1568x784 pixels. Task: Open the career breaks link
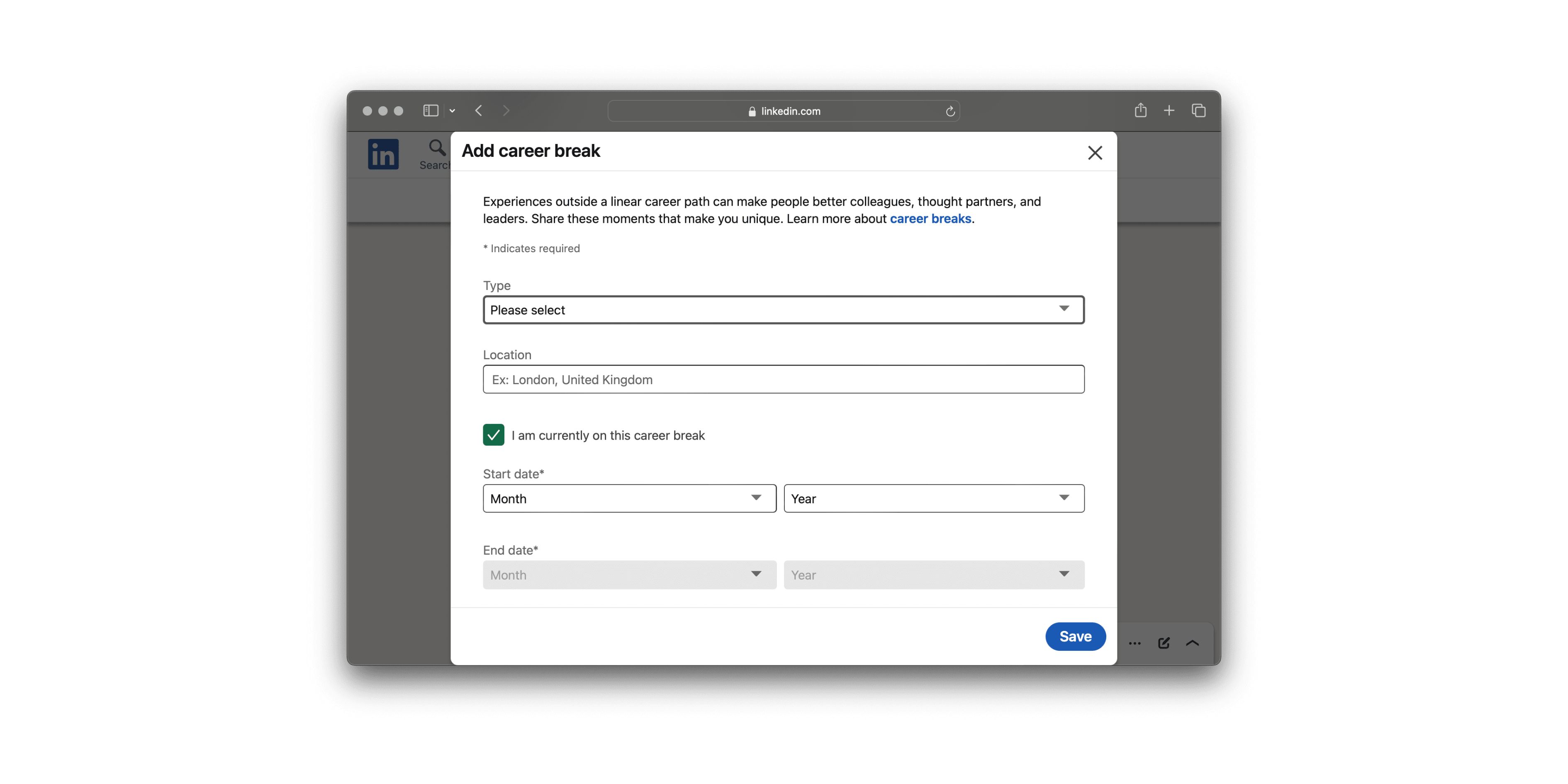[x=930, y=219]
